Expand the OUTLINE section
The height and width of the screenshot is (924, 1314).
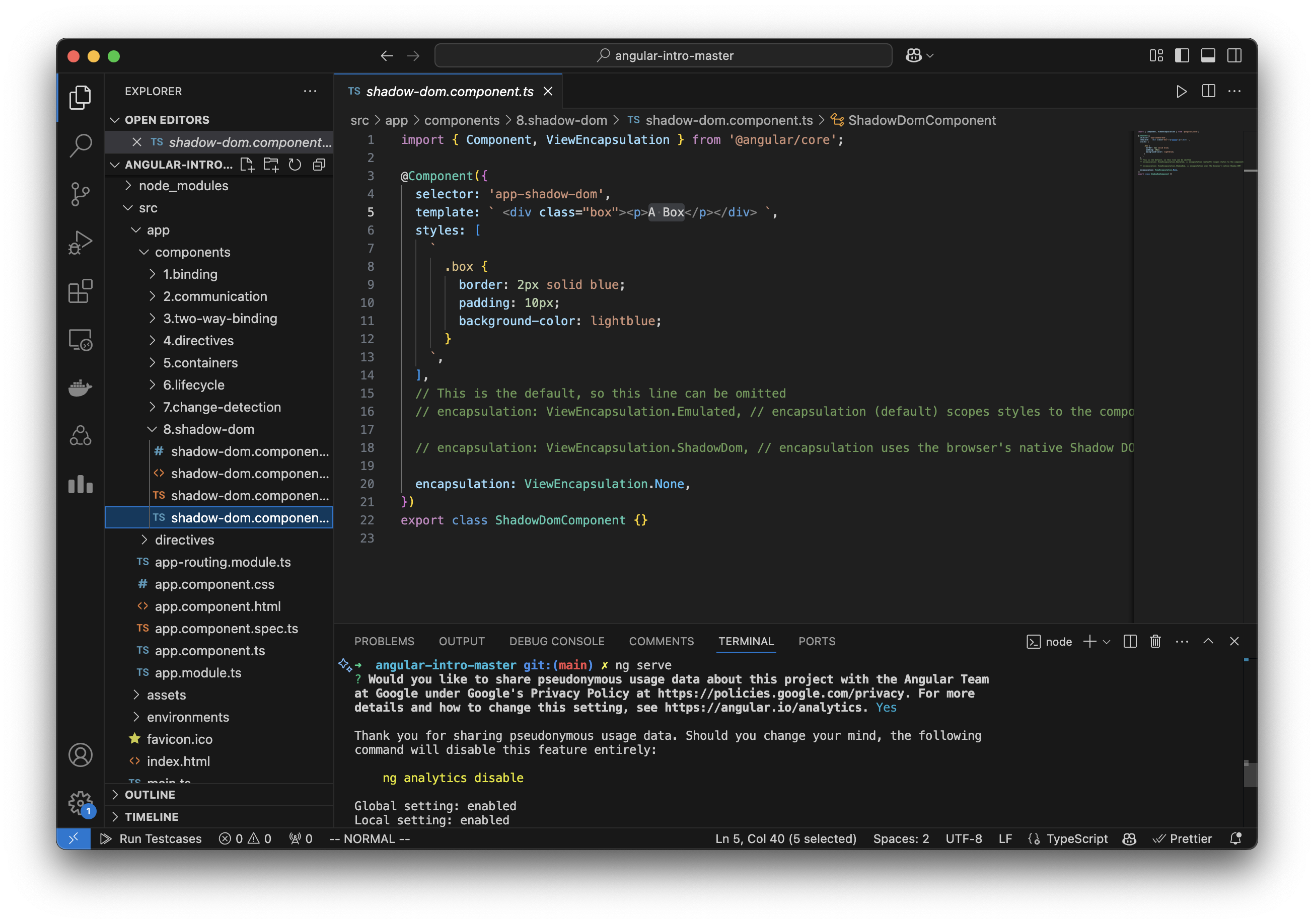click(218, 795)
